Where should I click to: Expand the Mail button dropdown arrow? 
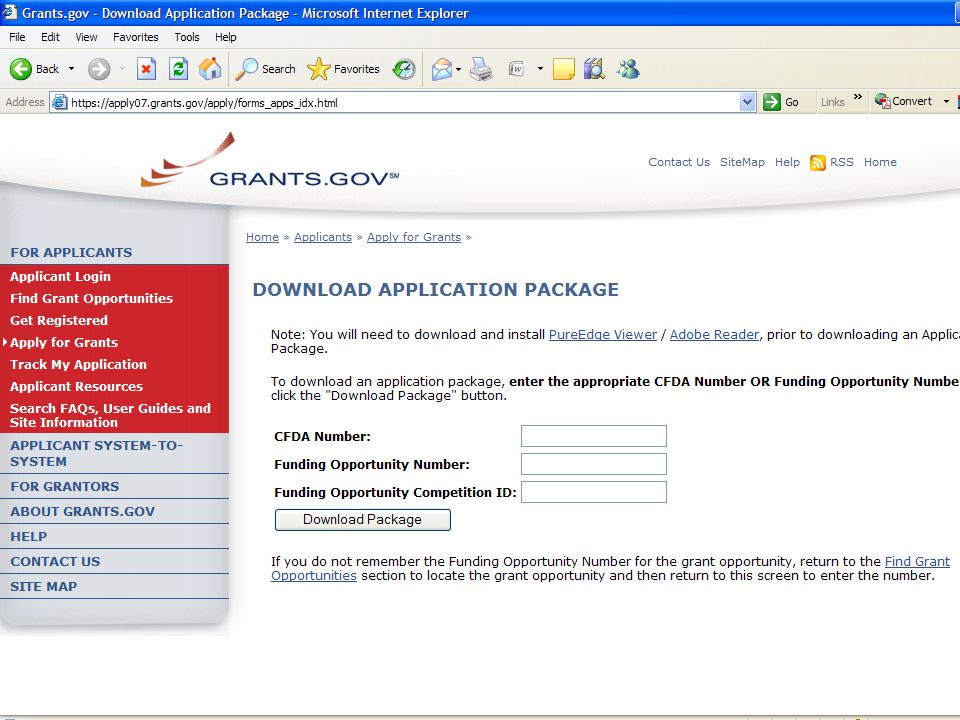click(x=459, y=69)
